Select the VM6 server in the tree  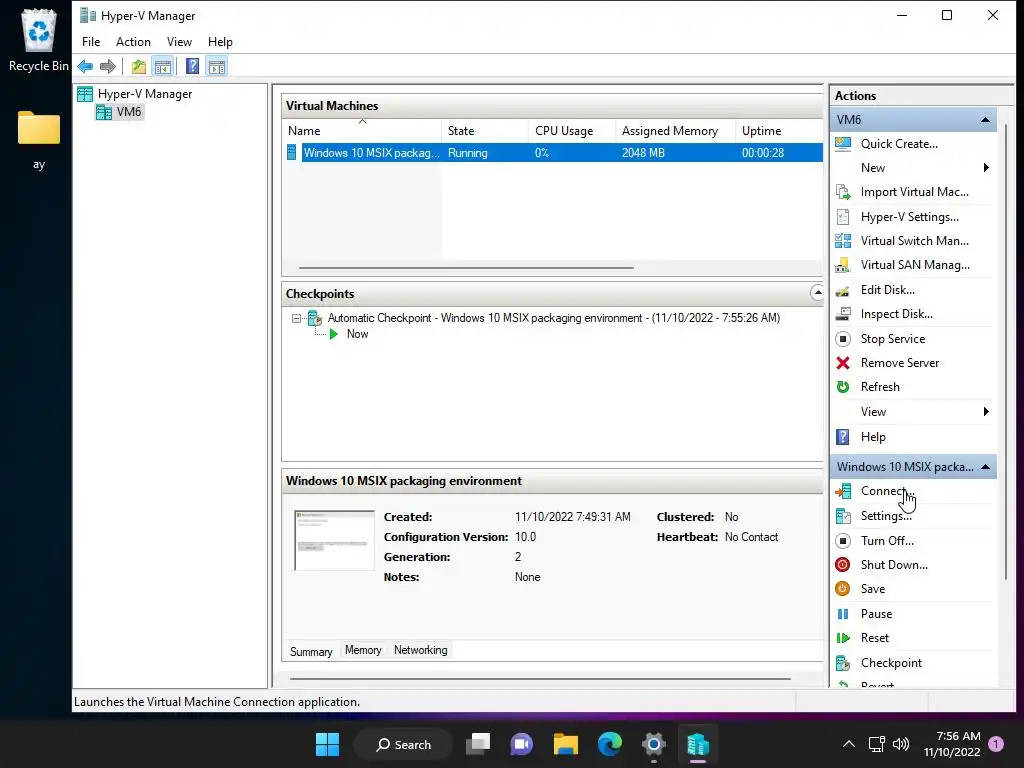click(x=119, y=112)
